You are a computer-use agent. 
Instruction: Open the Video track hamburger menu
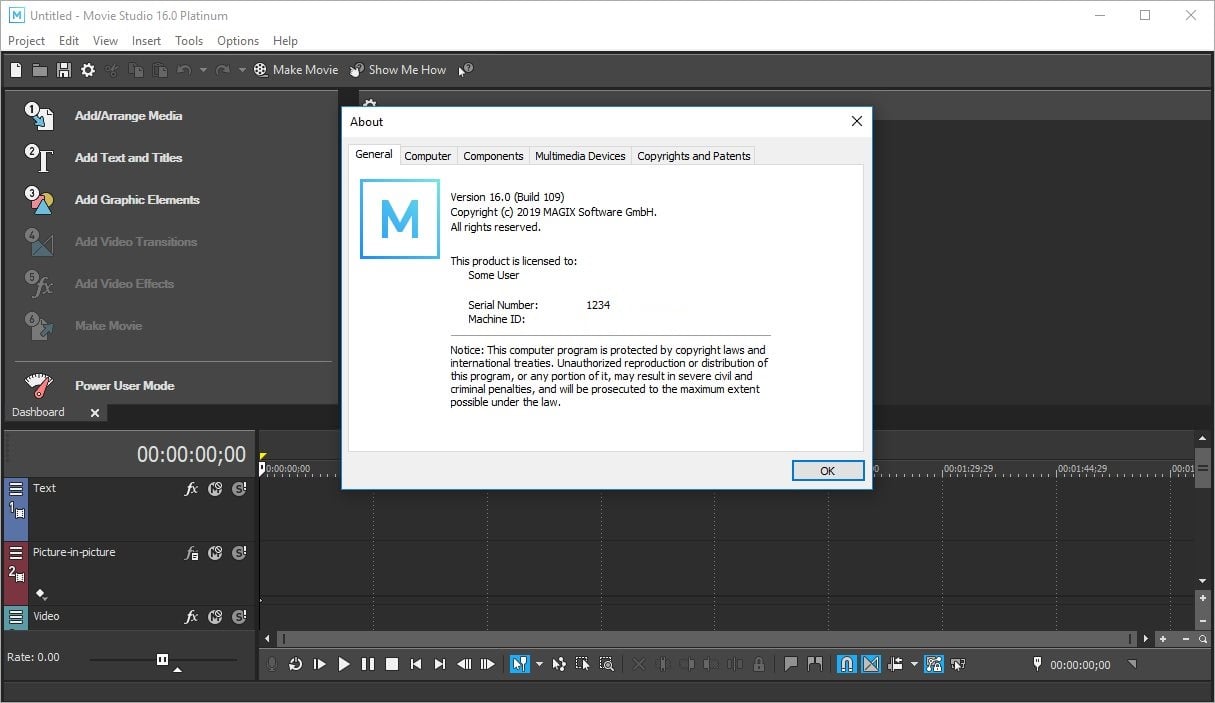coord(16,617)
